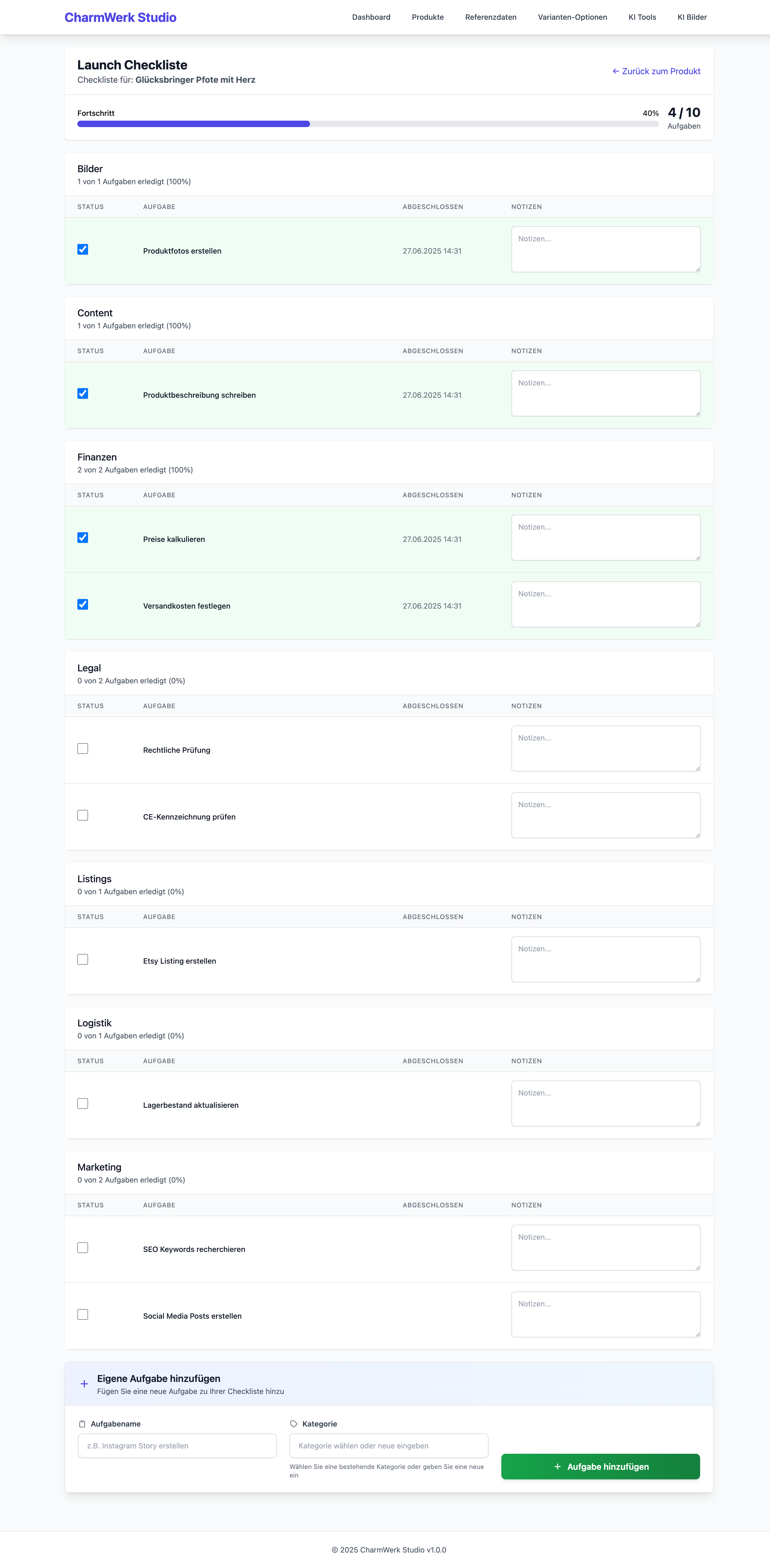
Task: Open Referenzdaten in the navigation
Action: coord(491,17)
